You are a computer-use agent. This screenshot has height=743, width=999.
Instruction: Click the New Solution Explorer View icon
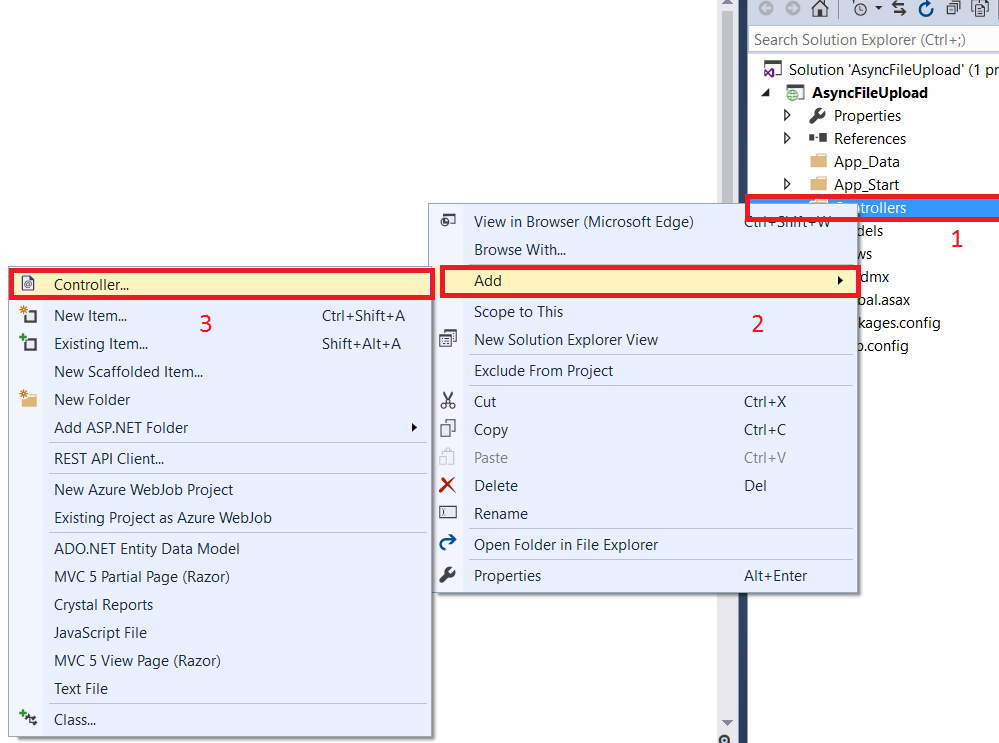tap(448, 338)
